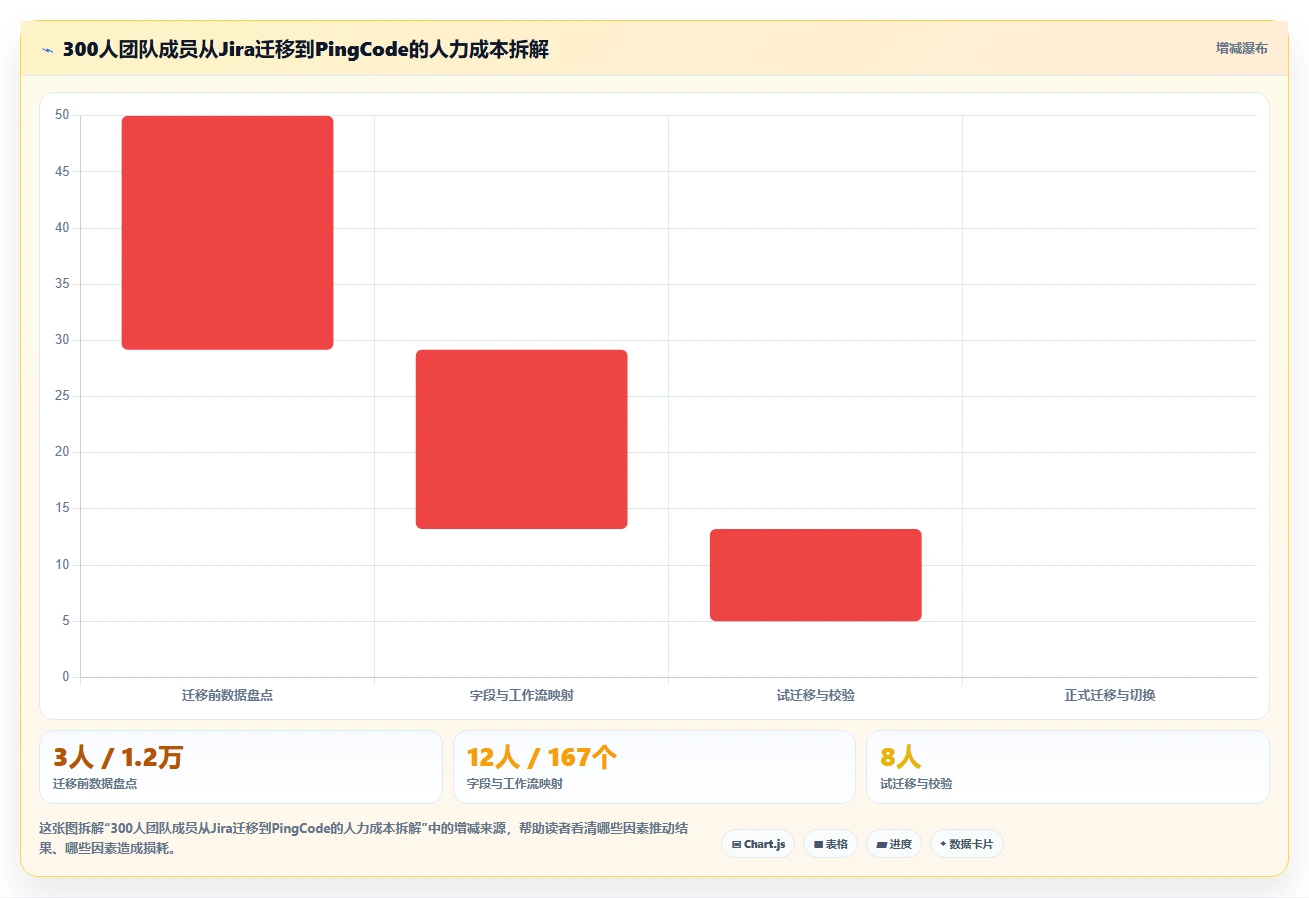Click the 8人 data card

point(1067,767)
